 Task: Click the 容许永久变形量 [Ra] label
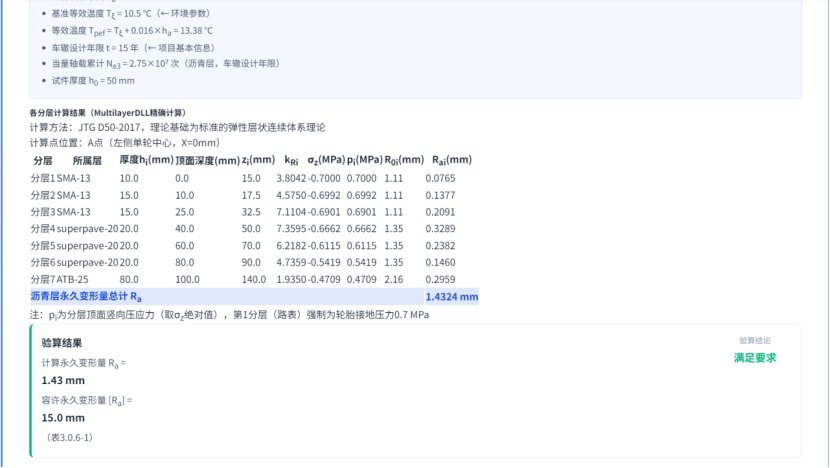point(87,401)
